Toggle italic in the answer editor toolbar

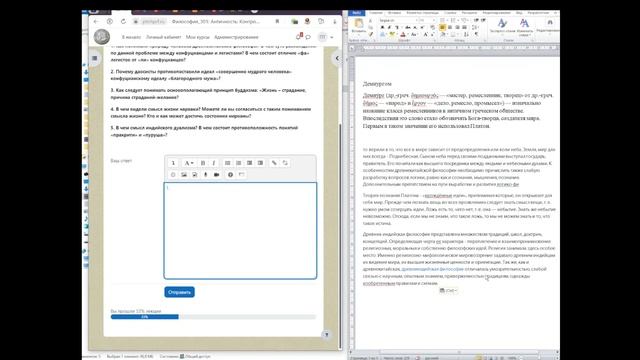pos(213,163)
